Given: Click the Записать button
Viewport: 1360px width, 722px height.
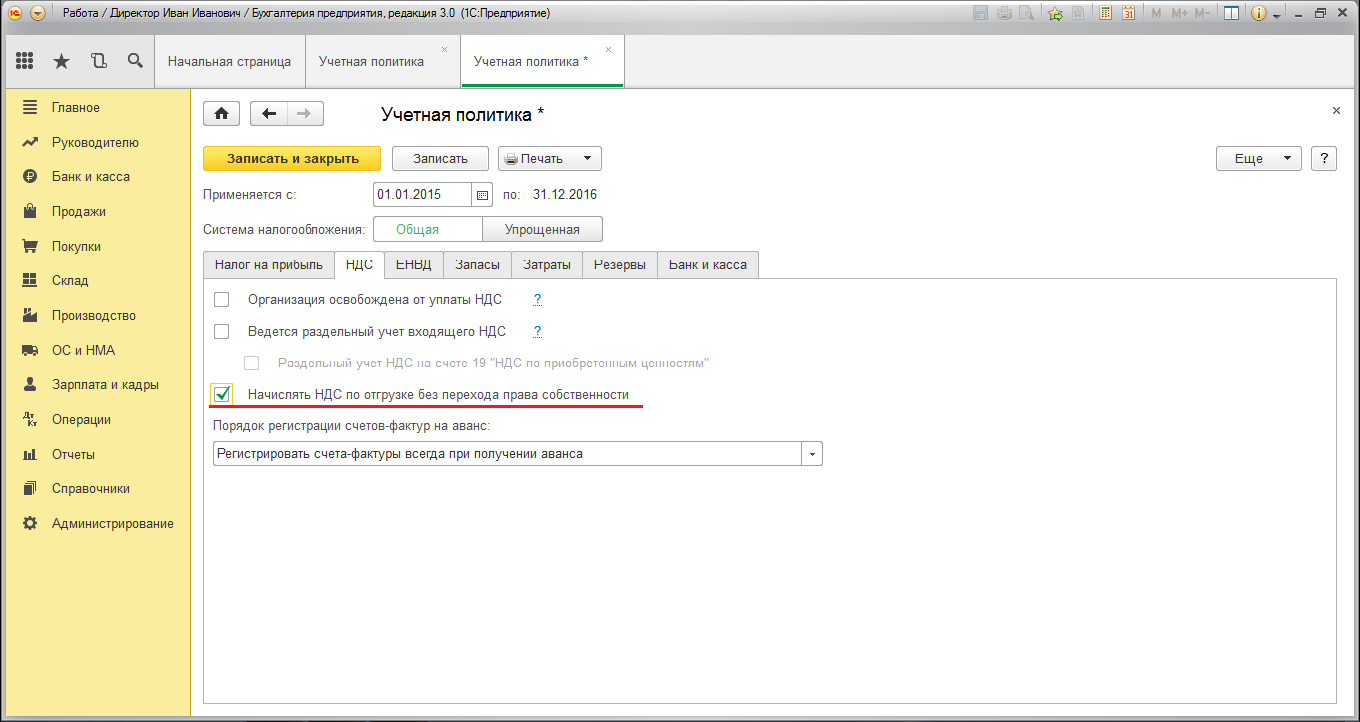Looking at the screenshot, I should pos(440,158).
